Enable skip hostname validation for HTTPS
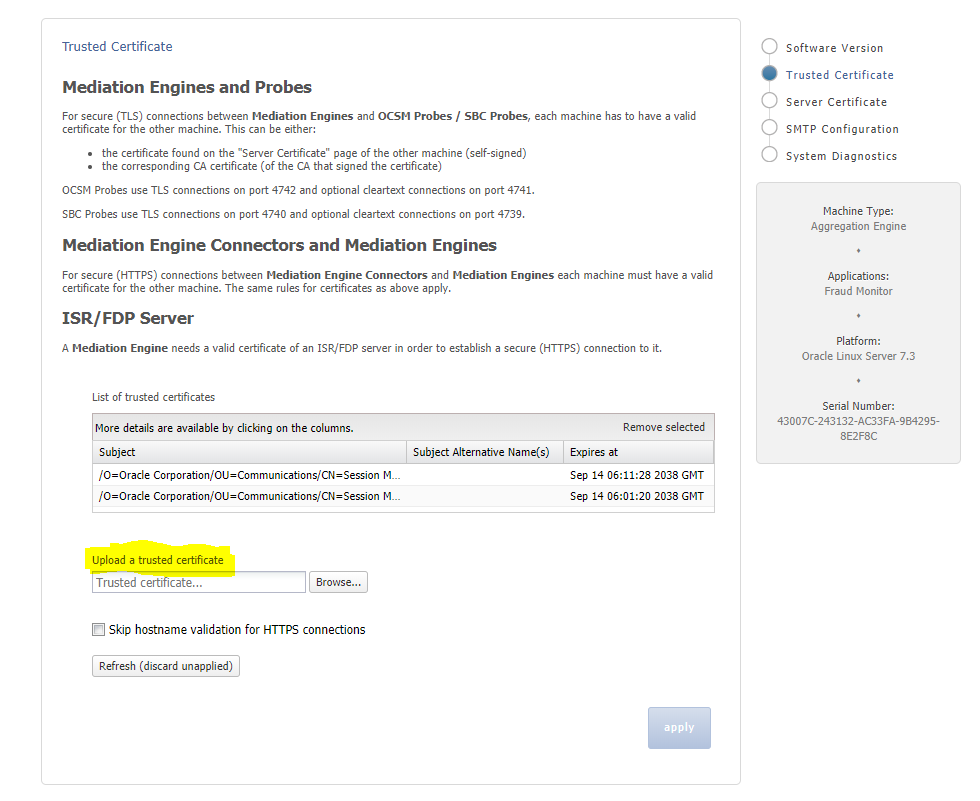Image resolution: width=980 pixels, height=801 pixels. (98, 629)
